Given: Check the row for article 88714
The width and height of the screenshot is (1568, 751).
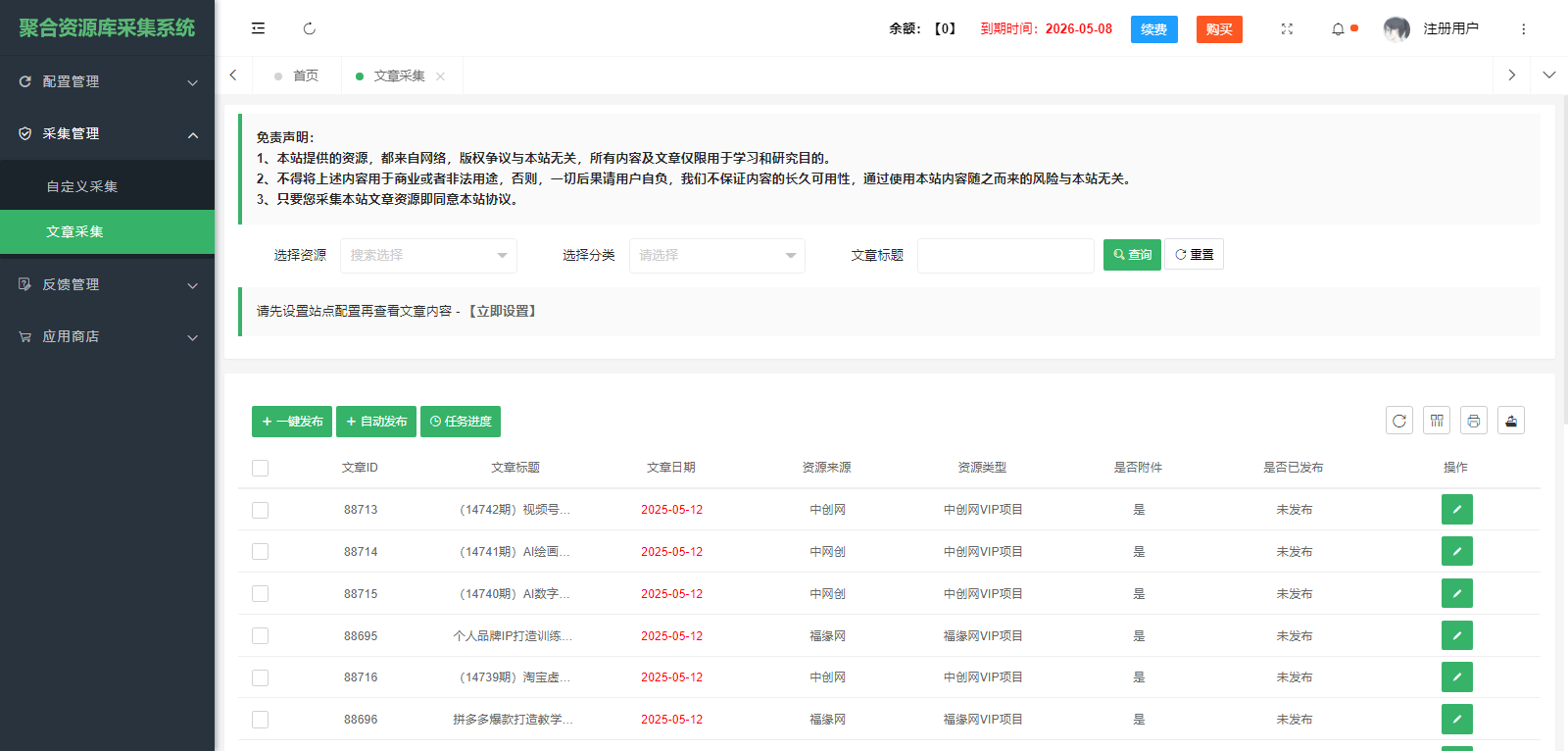Looking at the screenshot, I should coord(260,552).
